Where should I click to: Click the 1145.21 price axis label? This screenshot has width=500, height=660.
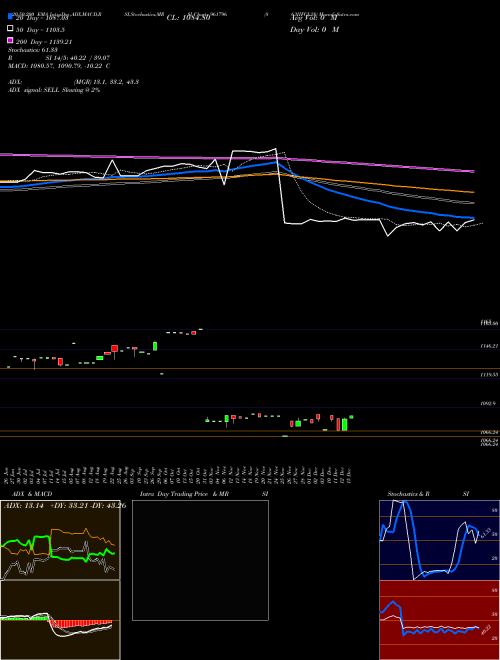pyautogui.click(x=489, y=346)
